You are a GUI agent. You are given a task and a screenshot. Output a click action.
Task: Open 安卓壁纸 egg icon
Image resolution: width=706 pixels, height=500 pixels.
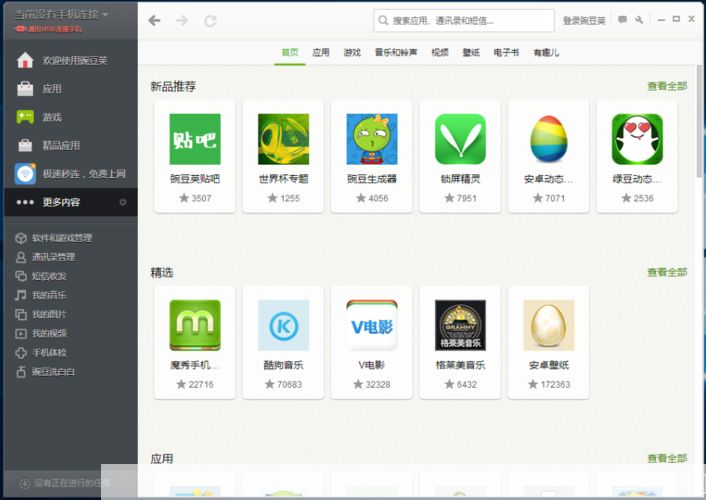click(549, 325)
